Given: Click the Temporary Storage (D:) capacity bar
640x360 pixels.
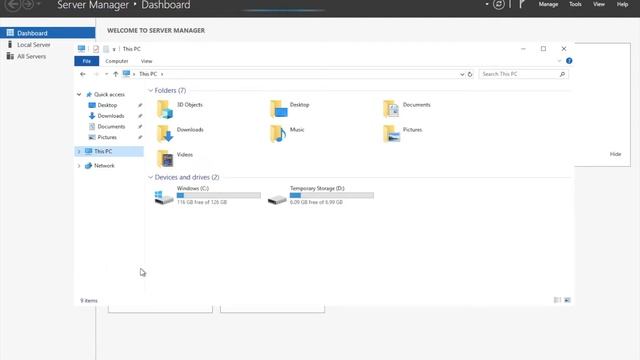Looking at the screenshot, I should click(x=332, y=196).
